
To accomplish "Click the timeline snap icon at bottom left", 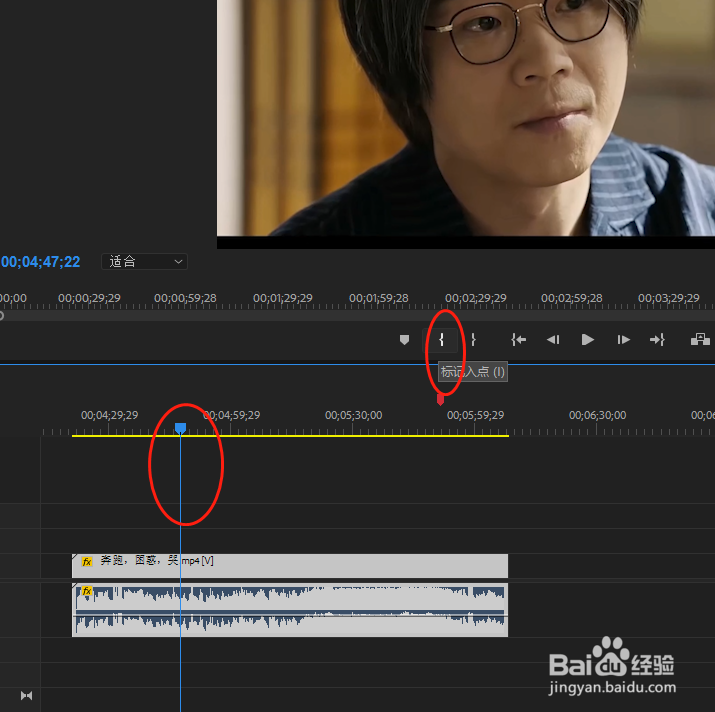I will pyautogui.click(x=26, y=696).
